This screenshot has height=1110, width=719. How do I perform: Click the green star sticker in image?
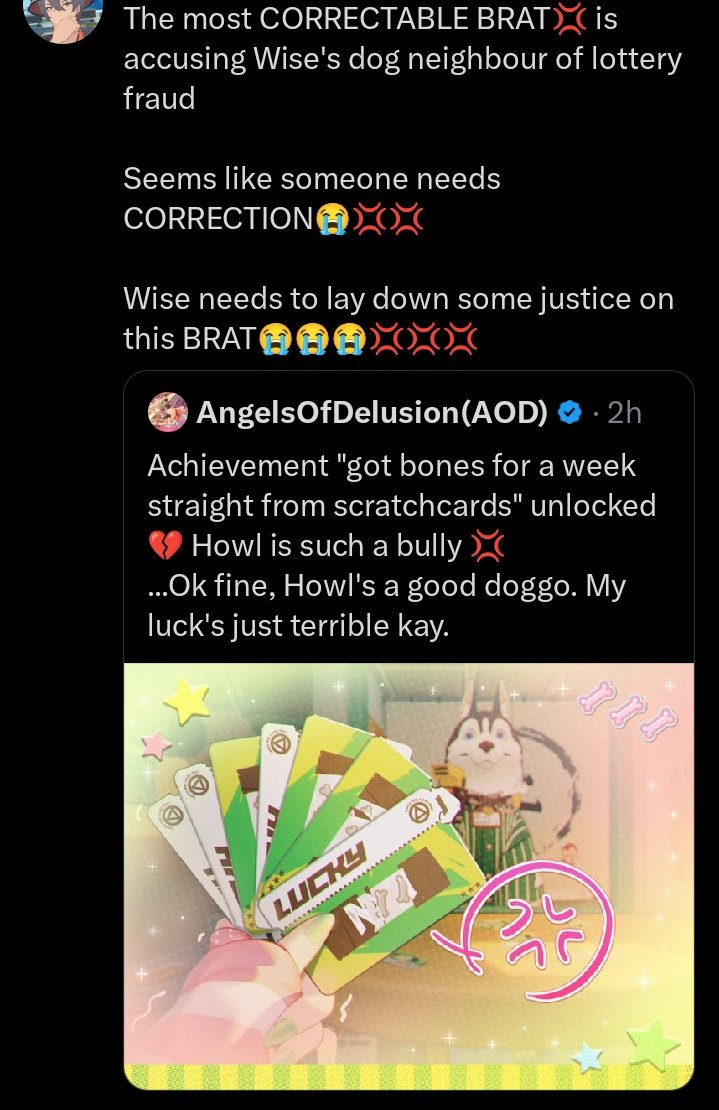(653, 1044)
